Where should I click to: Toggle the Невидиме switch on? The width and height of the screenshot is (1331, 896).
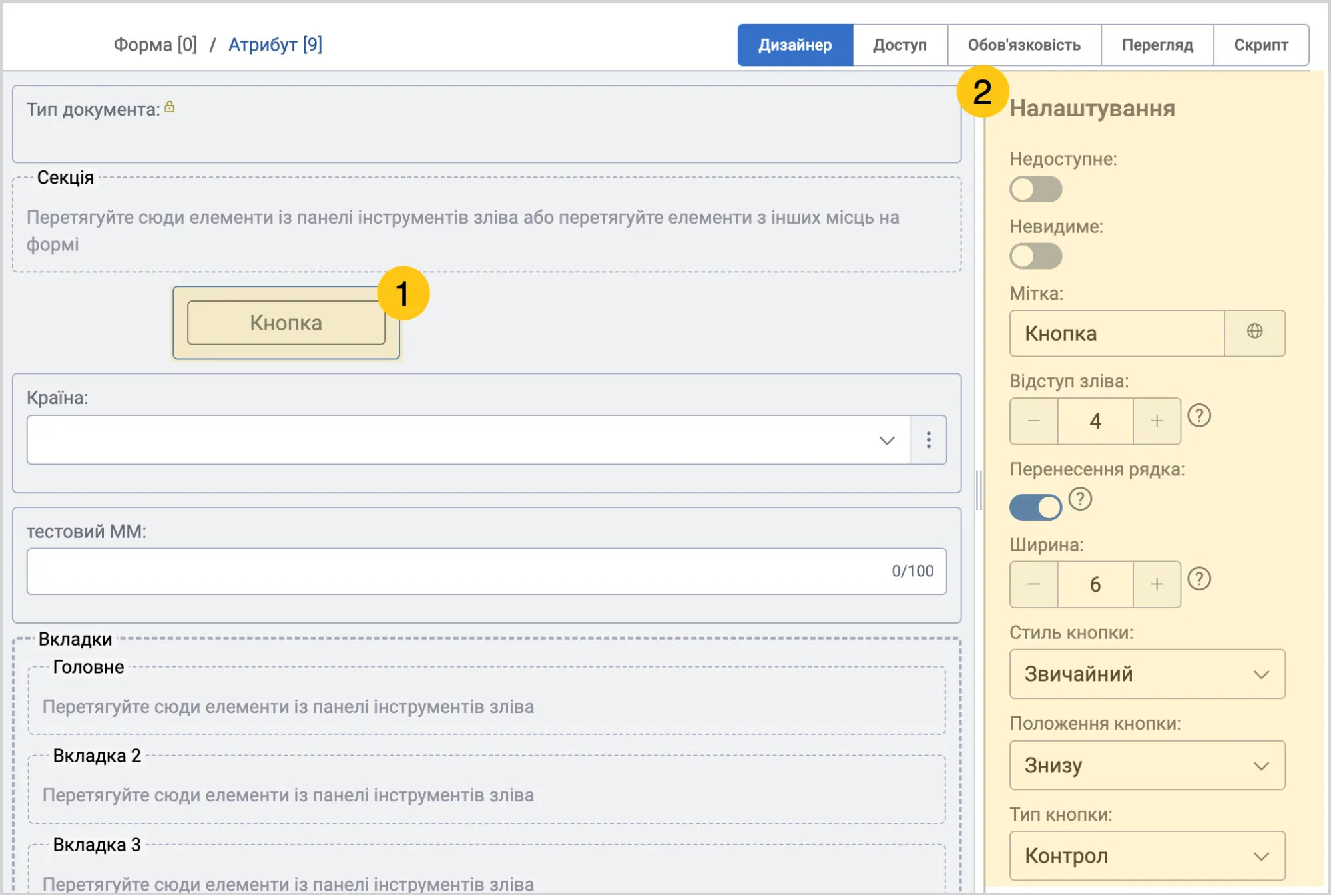click(x=1035, y=256)
